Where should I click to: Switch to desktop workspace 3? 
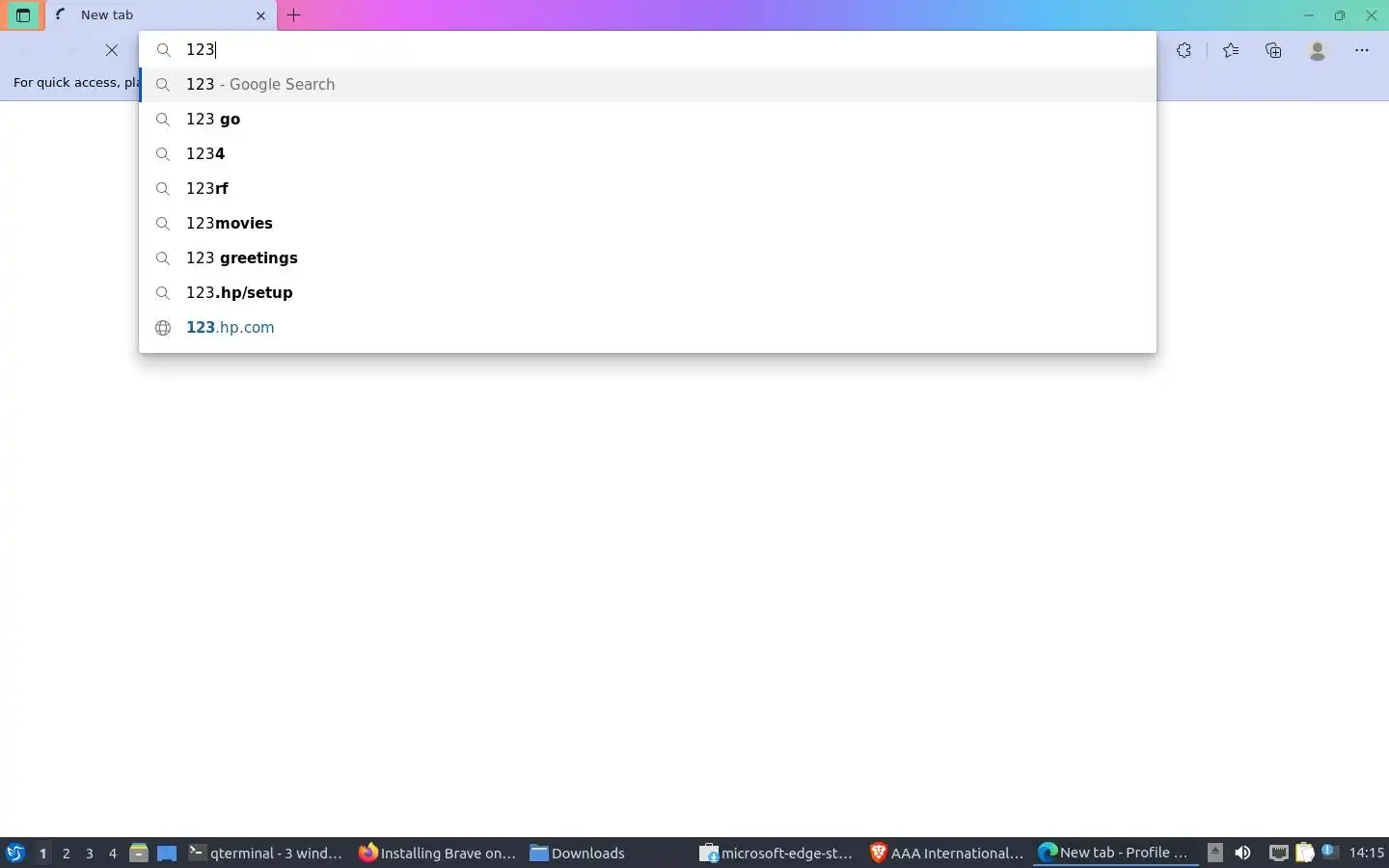pyautogui.click(x=89, y=853)
